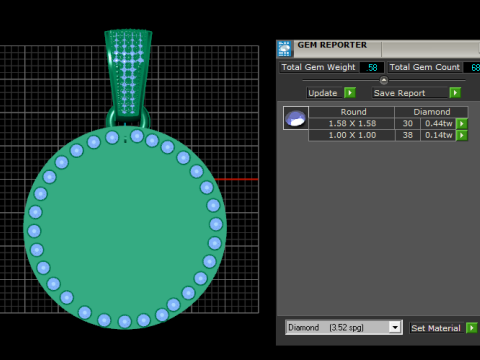Click the 0.14tw weight cell

[x=438, y=135]
